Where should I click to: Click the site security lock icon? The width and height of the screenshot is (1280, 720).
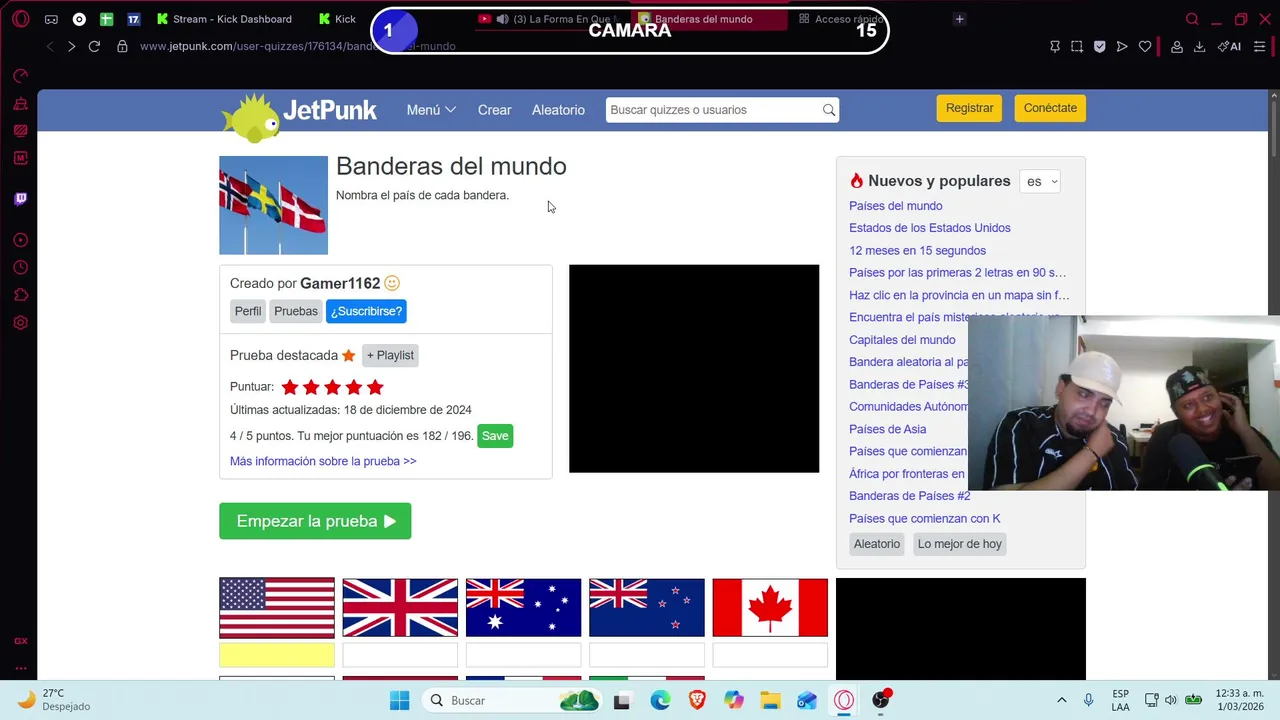click(x=122, y=46)
